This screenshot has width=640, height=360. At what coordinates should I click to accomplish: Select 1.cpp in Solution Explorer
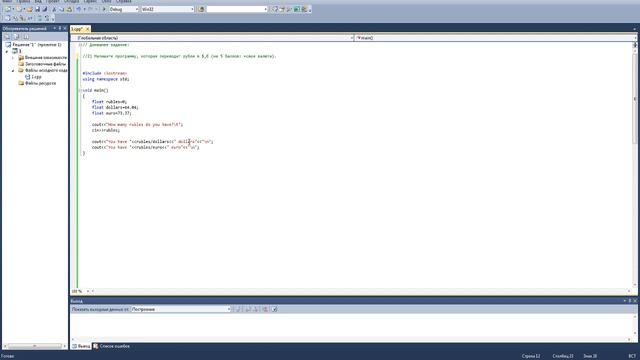33,77
